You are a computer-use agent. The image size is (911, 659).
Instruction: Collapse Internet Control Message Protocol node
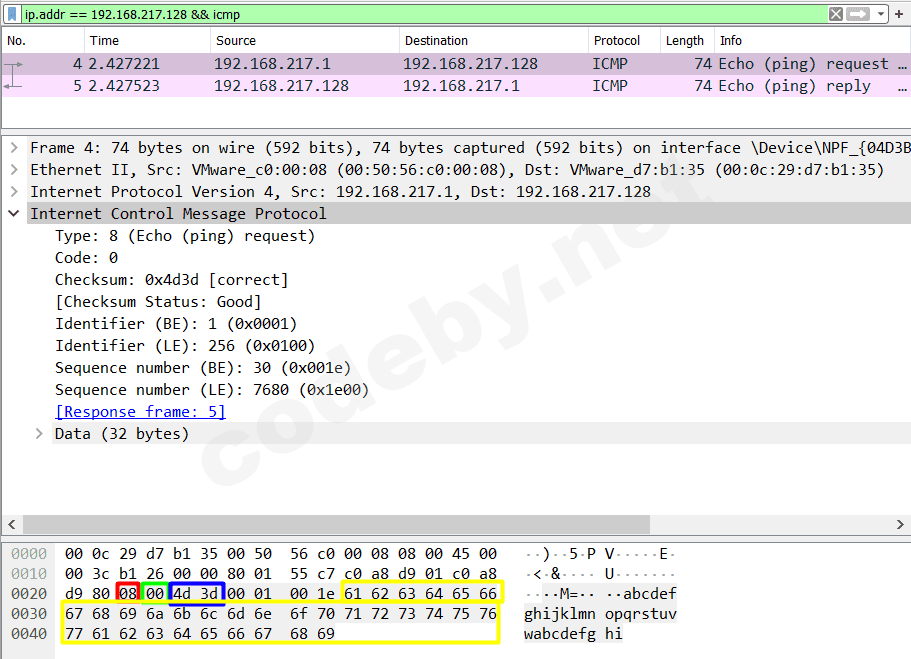[x=15, y=214]
